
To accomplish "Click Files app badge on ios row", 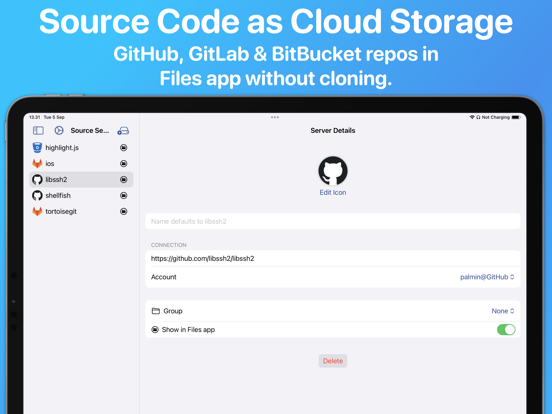I will tap(124, 164).
